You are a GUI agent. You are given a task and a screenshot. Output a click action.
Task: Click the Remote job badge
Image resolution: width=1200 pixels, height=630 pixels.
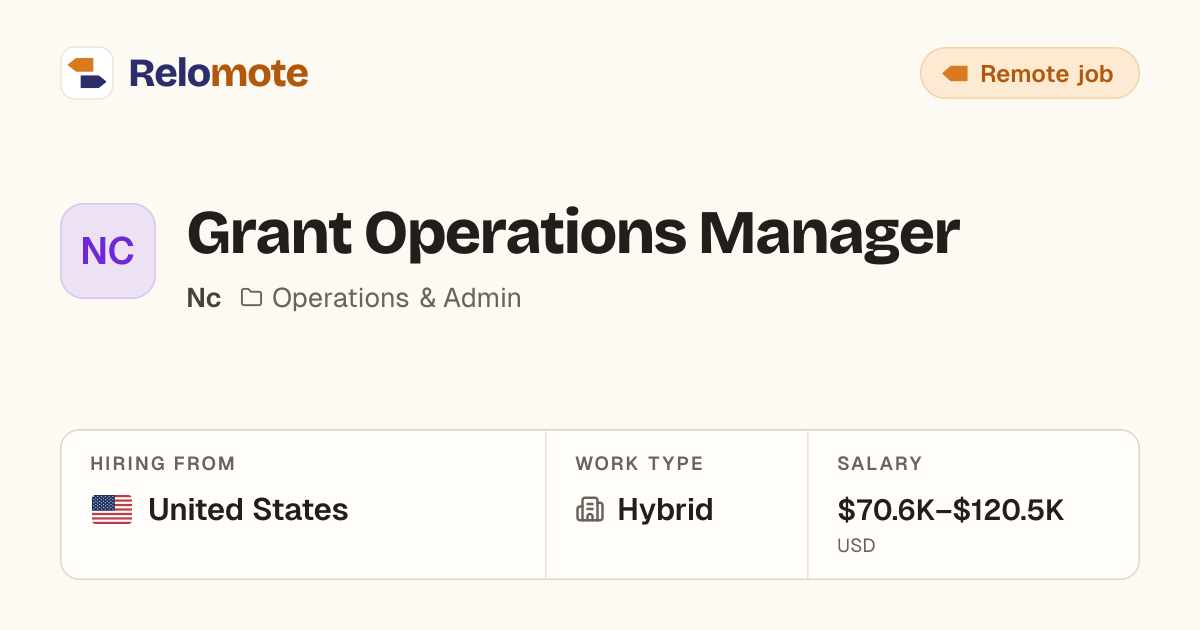(x=1029, y=73)
